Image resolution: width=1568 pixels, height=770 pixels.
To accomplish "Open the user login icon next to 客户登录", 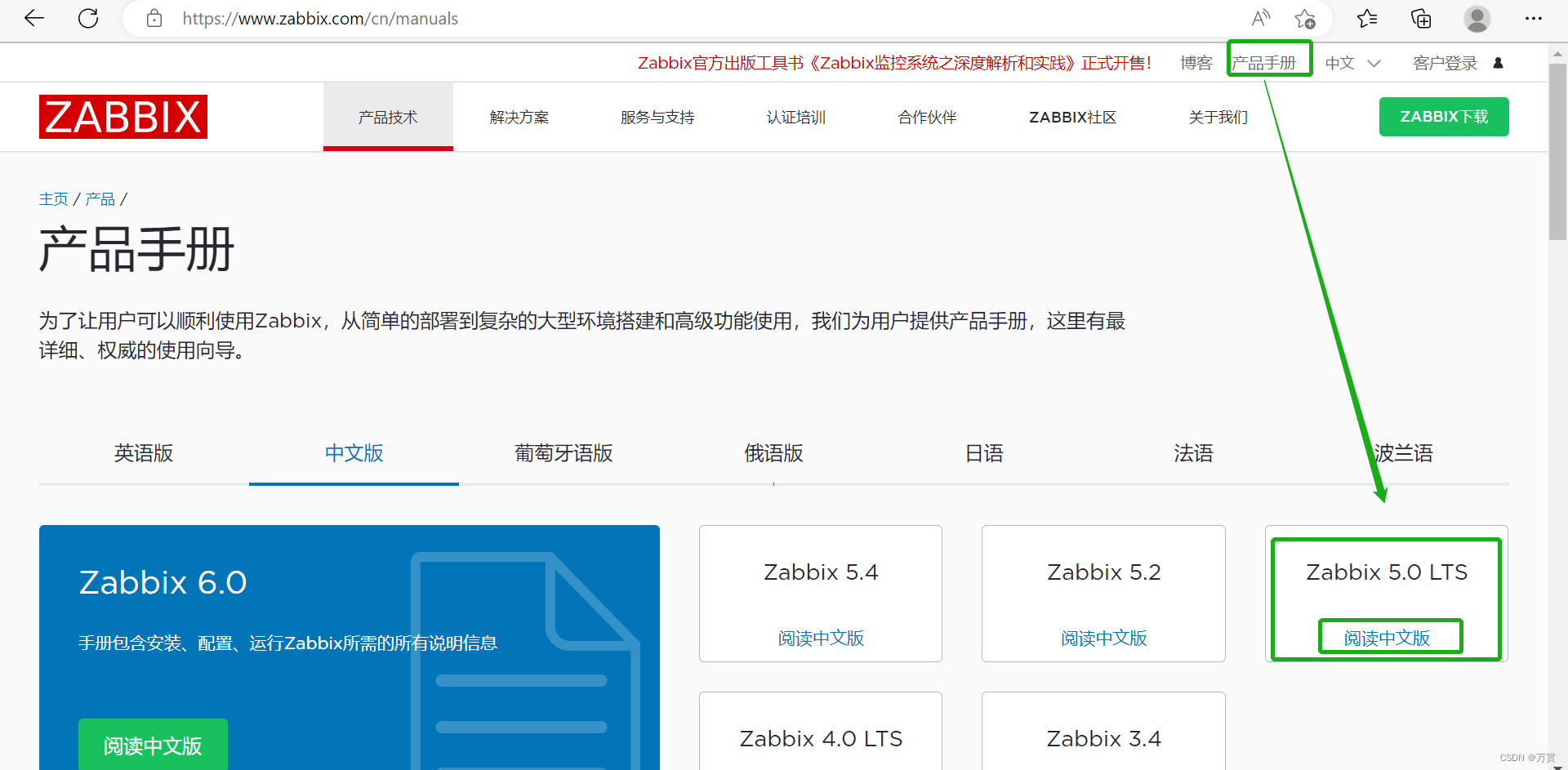I will pos(1499,63).
